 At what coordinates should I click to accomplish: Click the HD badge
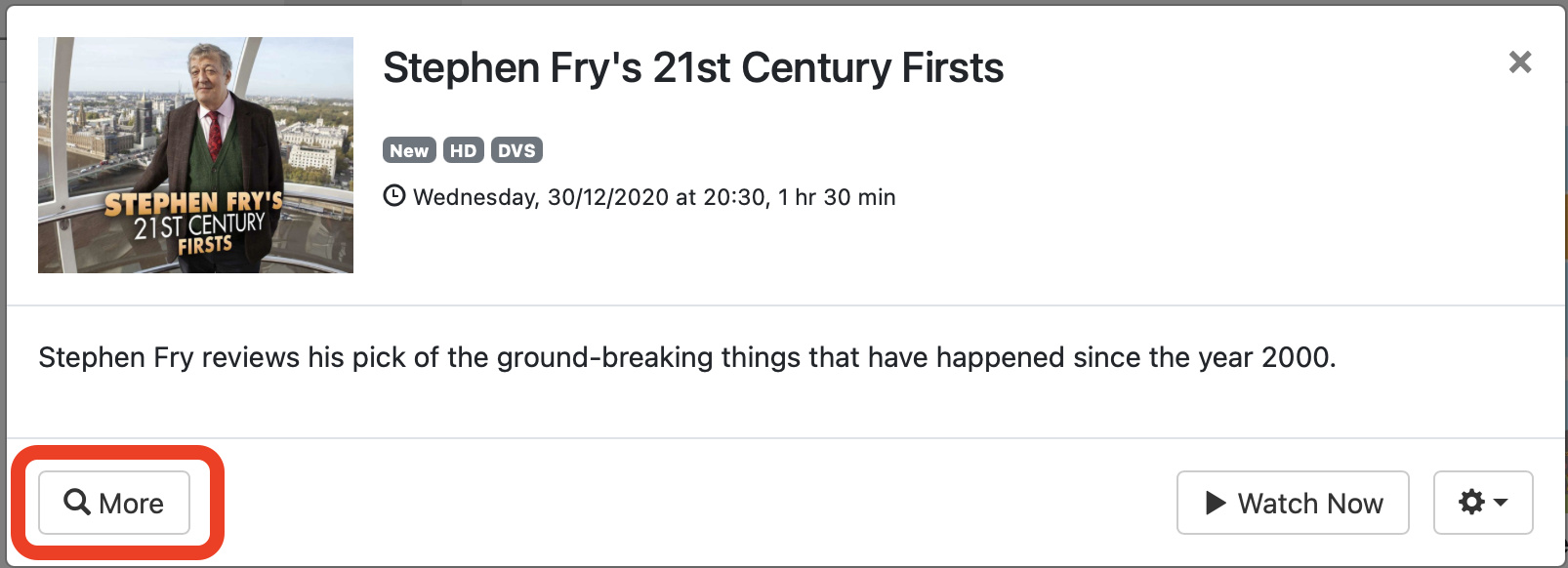coord(463,150)
